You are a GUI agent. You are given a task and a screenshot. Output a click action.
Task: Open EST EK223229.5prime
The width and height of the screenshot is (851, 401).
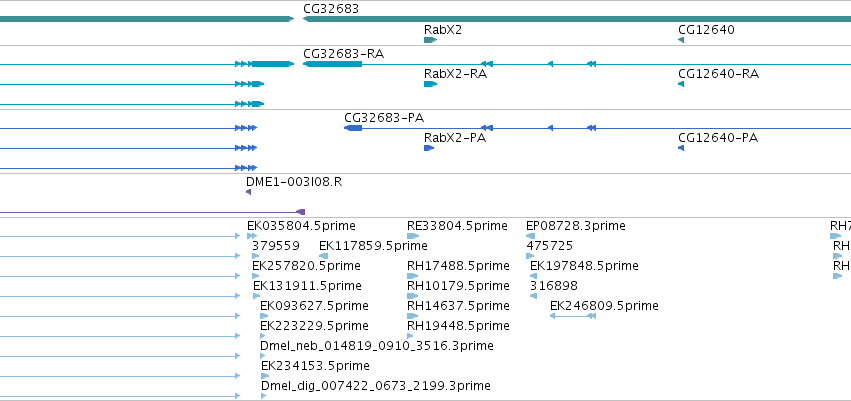point(314,326)
